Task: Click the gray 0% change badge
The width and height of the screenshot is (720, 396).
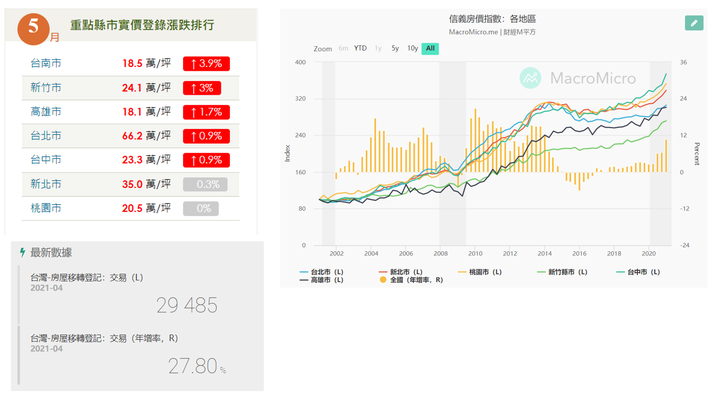Action: tap(201, 209)
